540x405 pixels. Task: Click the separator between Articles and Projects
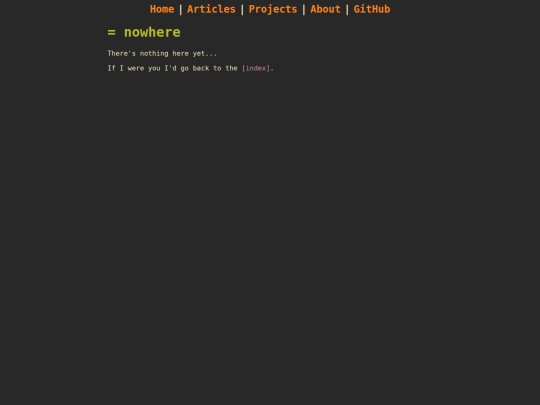pos(242,9)
